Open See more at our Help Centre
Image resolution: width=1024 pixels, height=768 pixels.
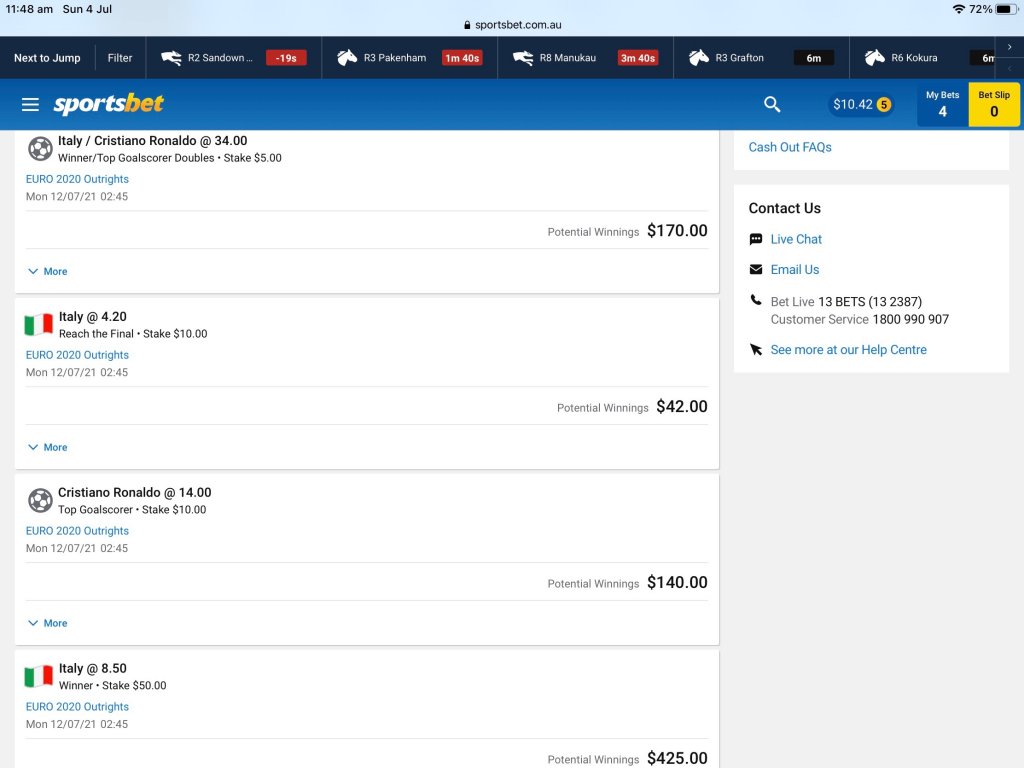click(848, 349)
